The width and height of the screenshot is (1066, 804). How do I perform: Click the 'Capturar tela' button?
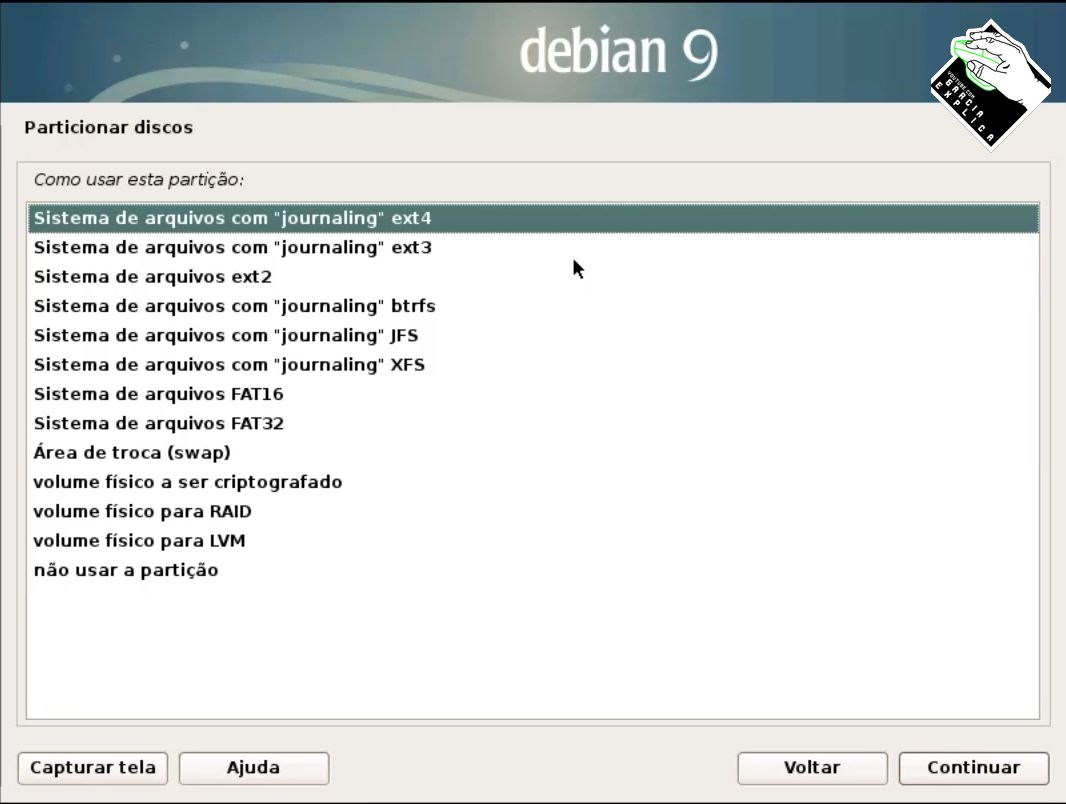coord(92,768)
